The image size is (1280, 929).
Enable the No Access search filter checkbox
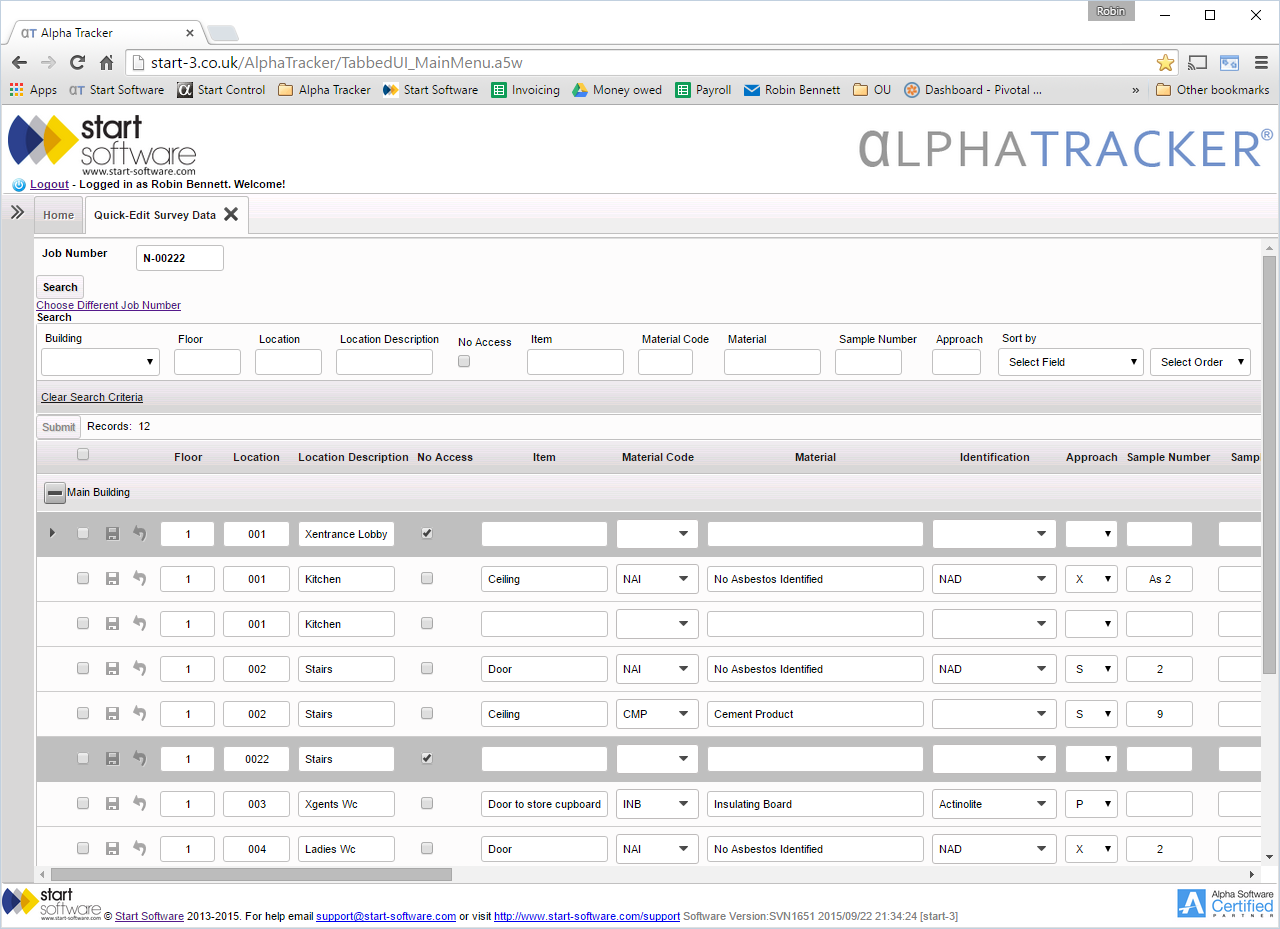coord(463,361)
